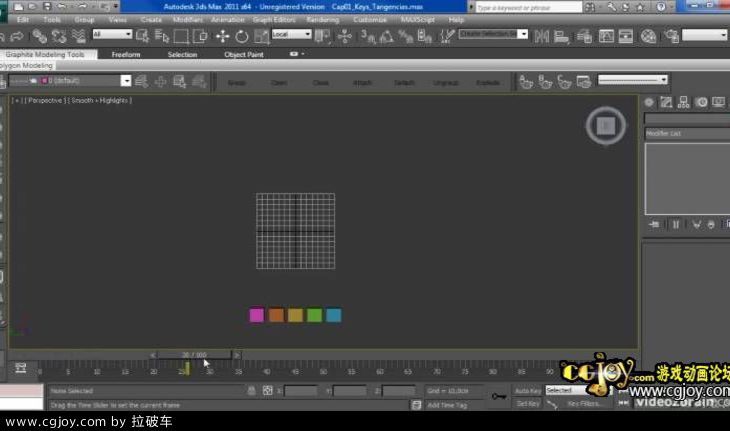The width and height of the screenshot is (730, 431).
Task: Select the green square object
Action: click(314, 315)
